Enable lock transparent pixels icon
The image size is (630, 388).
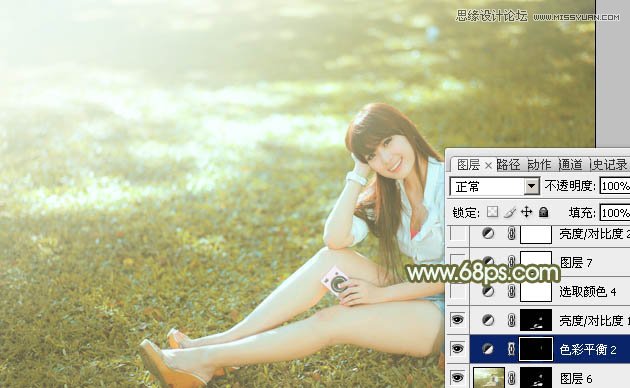point(492,212)
